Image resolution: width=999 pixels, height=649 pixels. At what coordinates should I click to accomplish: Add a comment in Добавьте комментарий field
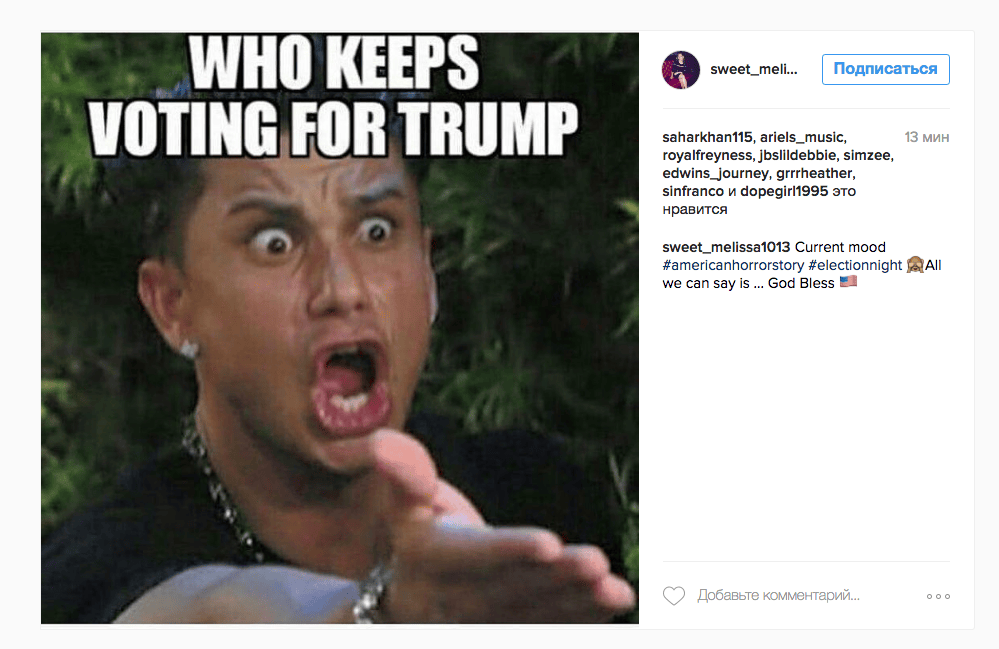(779, 596)
